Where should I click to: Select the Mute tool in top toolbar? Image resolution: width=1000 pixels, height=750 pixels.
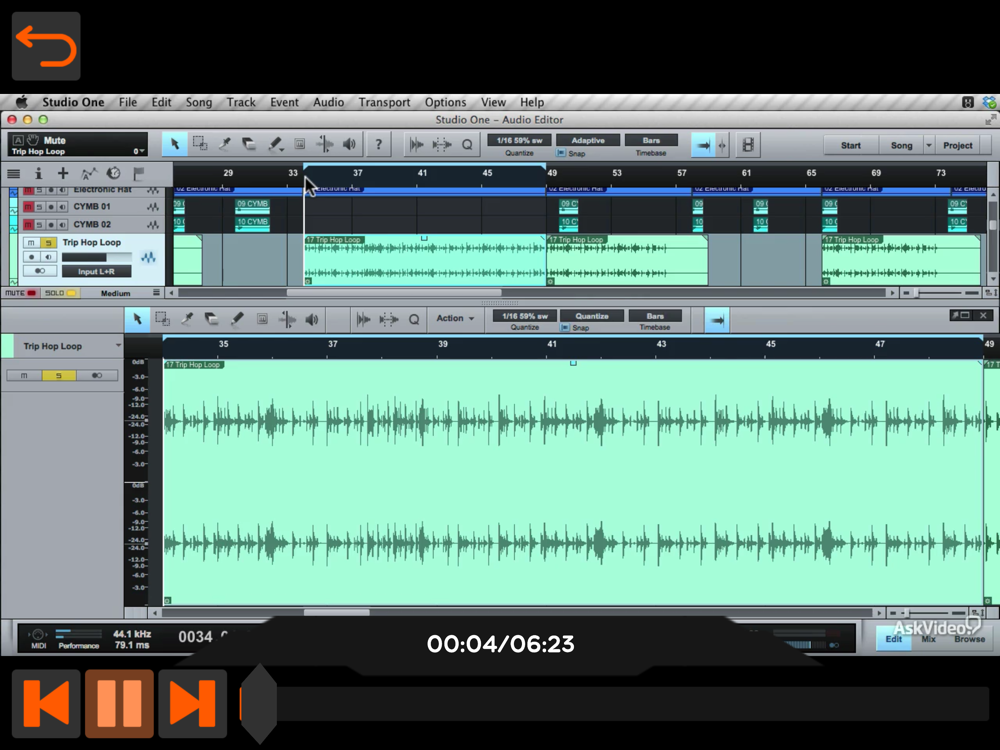click(x=300, y=145)
